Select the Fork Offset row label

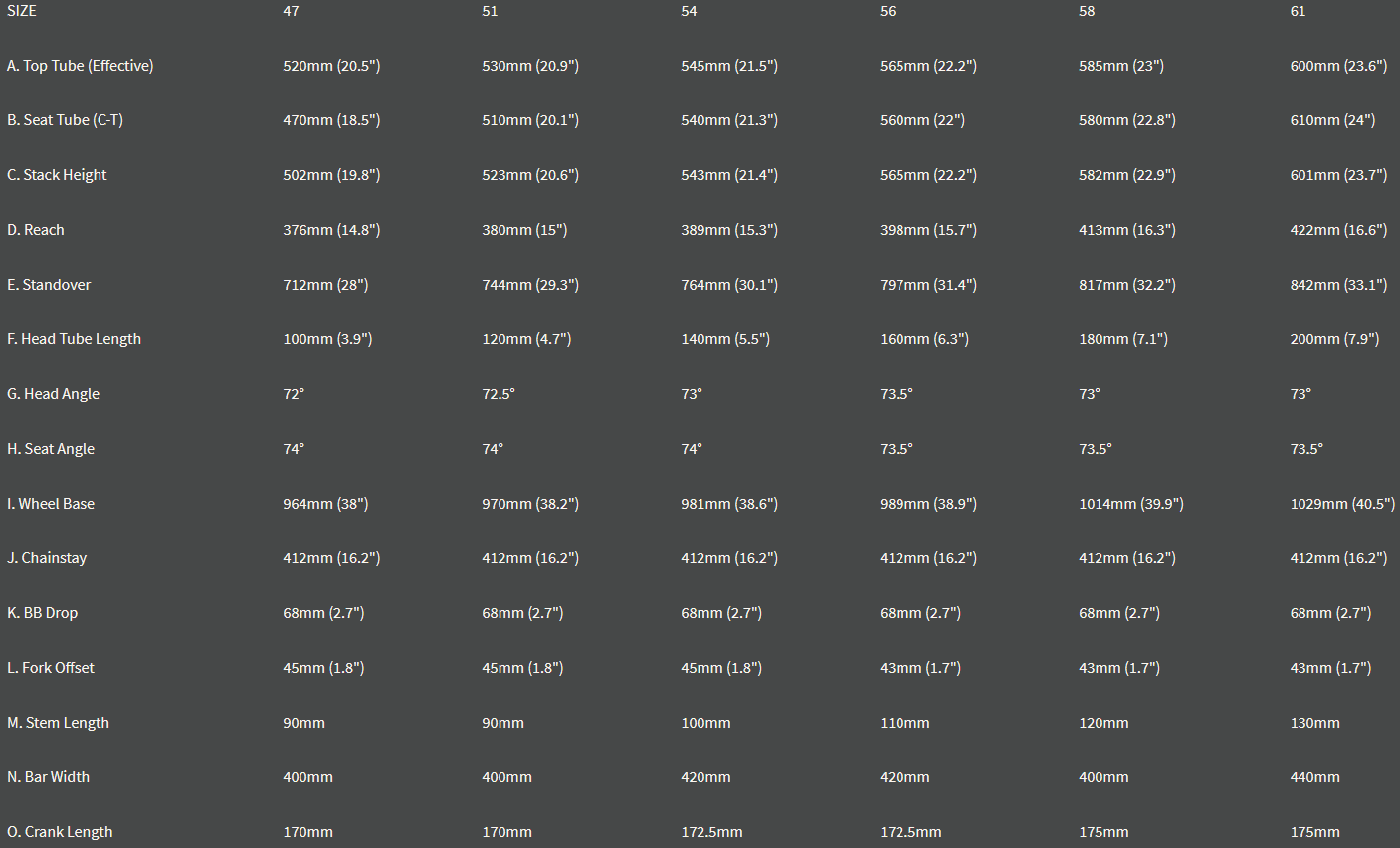click(51, 668)
